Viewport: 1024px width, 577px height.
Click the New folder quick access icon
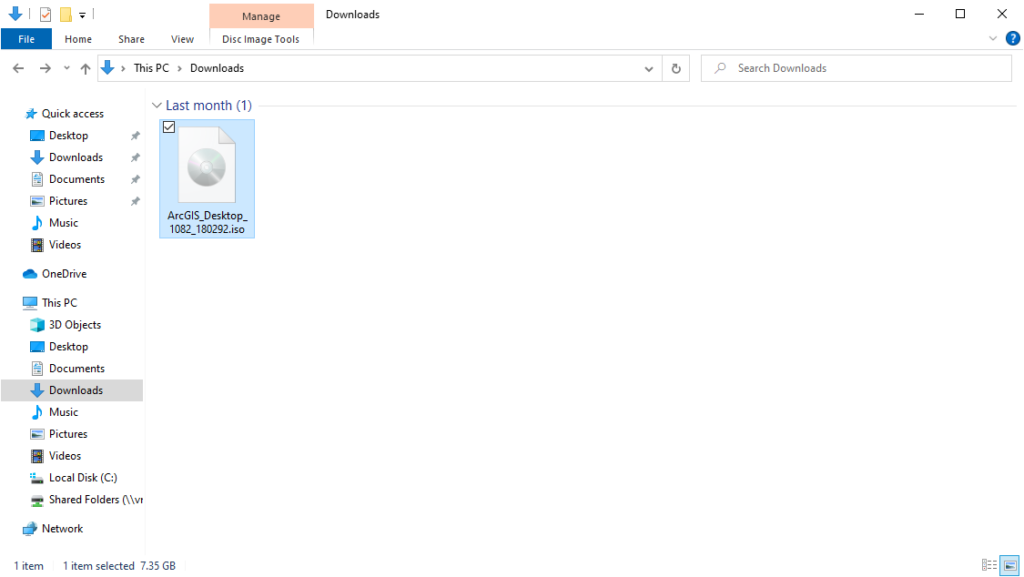[65, 14]
